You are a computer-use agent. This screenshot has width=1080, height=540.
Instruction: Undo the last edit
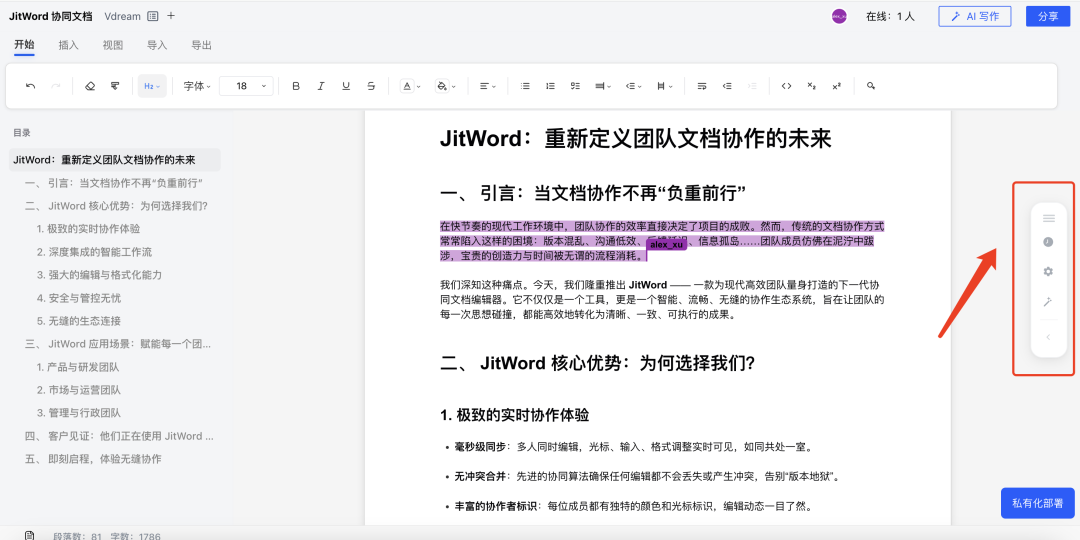point(30,86)
